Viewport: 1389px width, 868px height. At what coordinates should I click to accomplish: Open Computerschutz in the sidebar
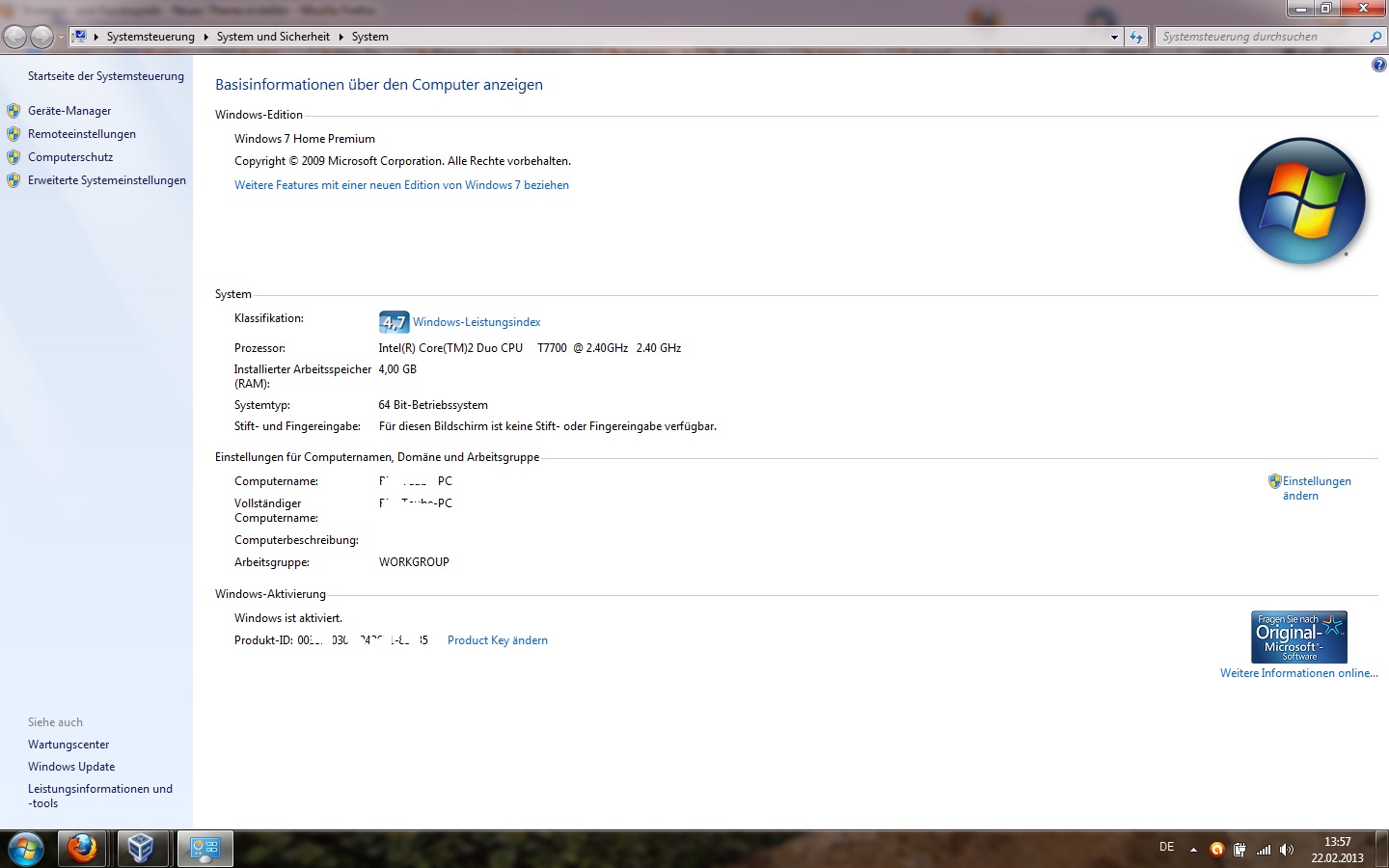coord(70,157)
